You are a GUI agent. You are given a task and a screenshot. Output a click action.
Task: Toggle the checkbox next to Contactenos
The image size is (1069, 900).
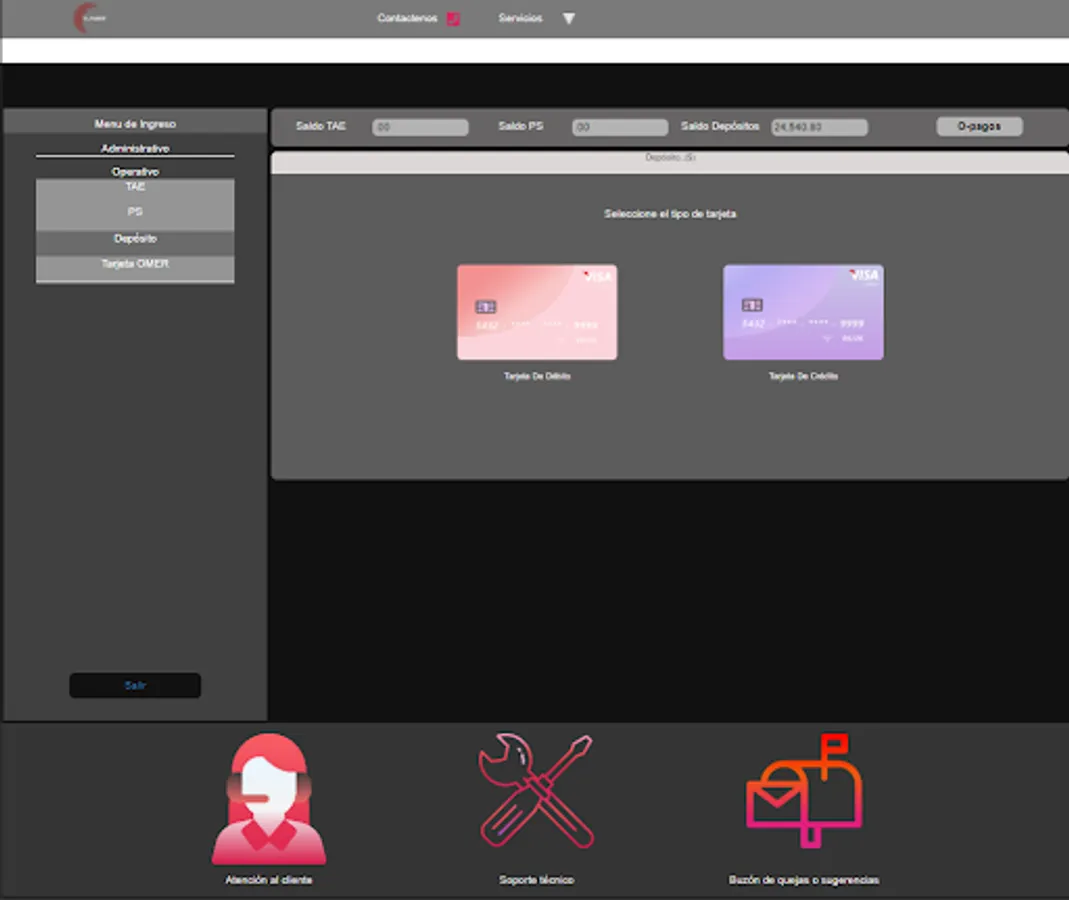(x=452, y=18)
